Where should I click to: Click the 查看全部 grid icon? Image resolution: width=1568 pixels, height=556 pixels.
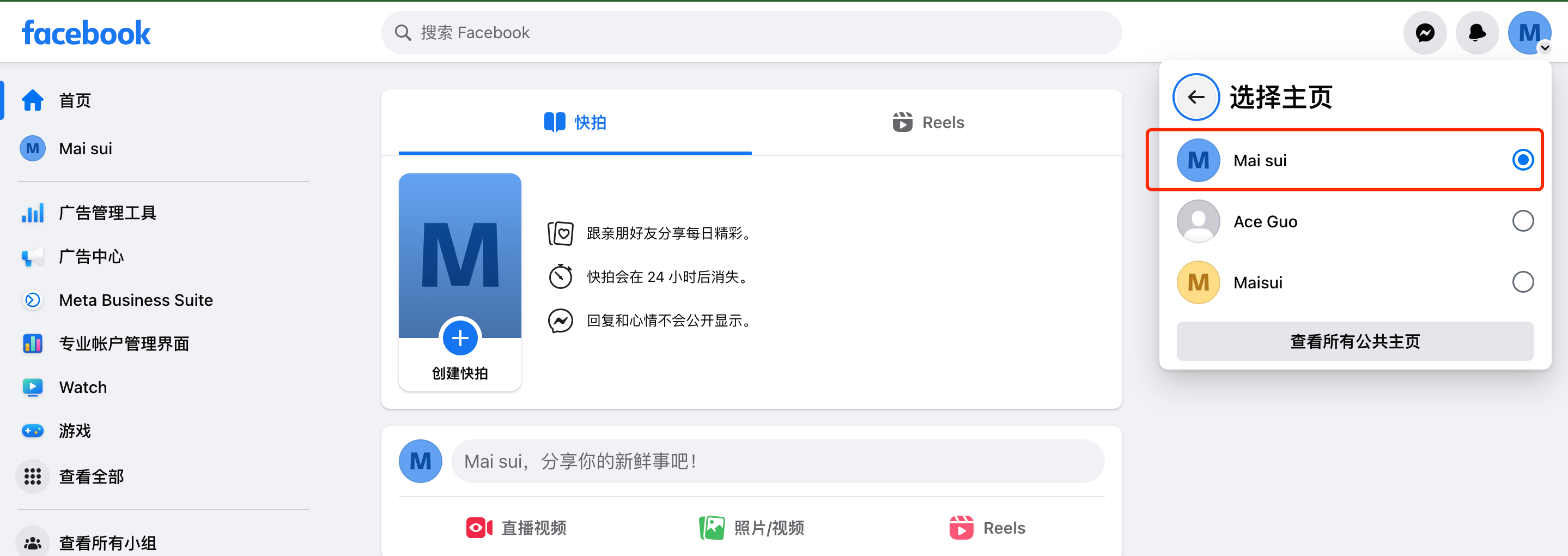click(x=32, y=476)
